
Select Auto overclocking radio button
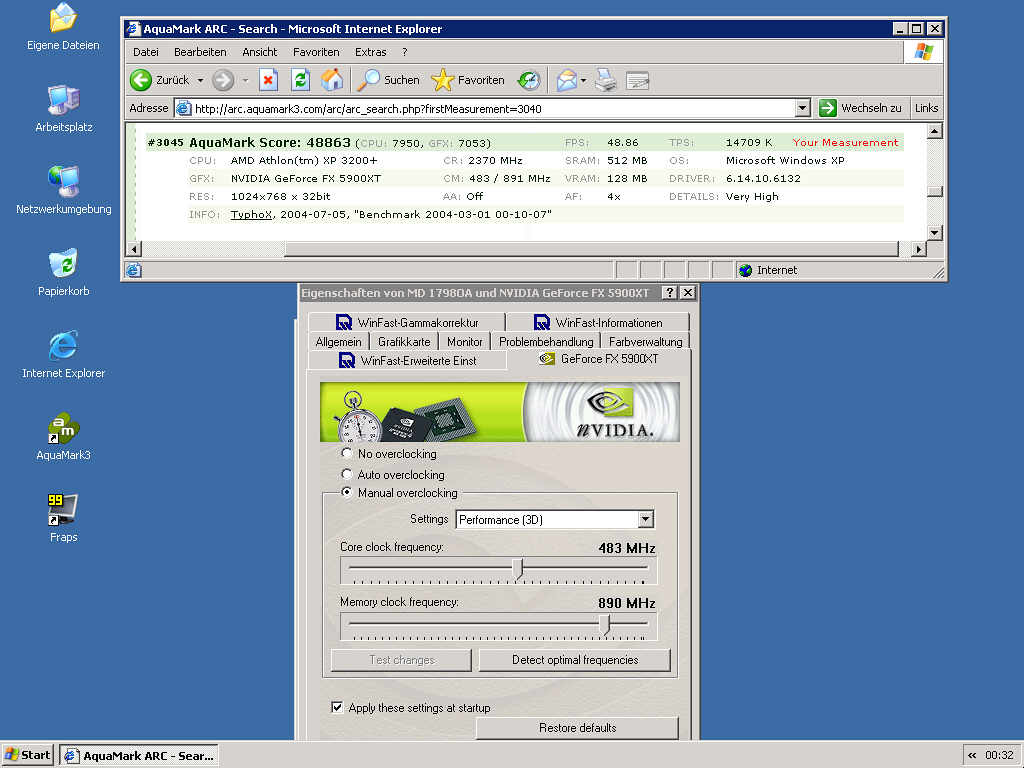pos(347,474)
